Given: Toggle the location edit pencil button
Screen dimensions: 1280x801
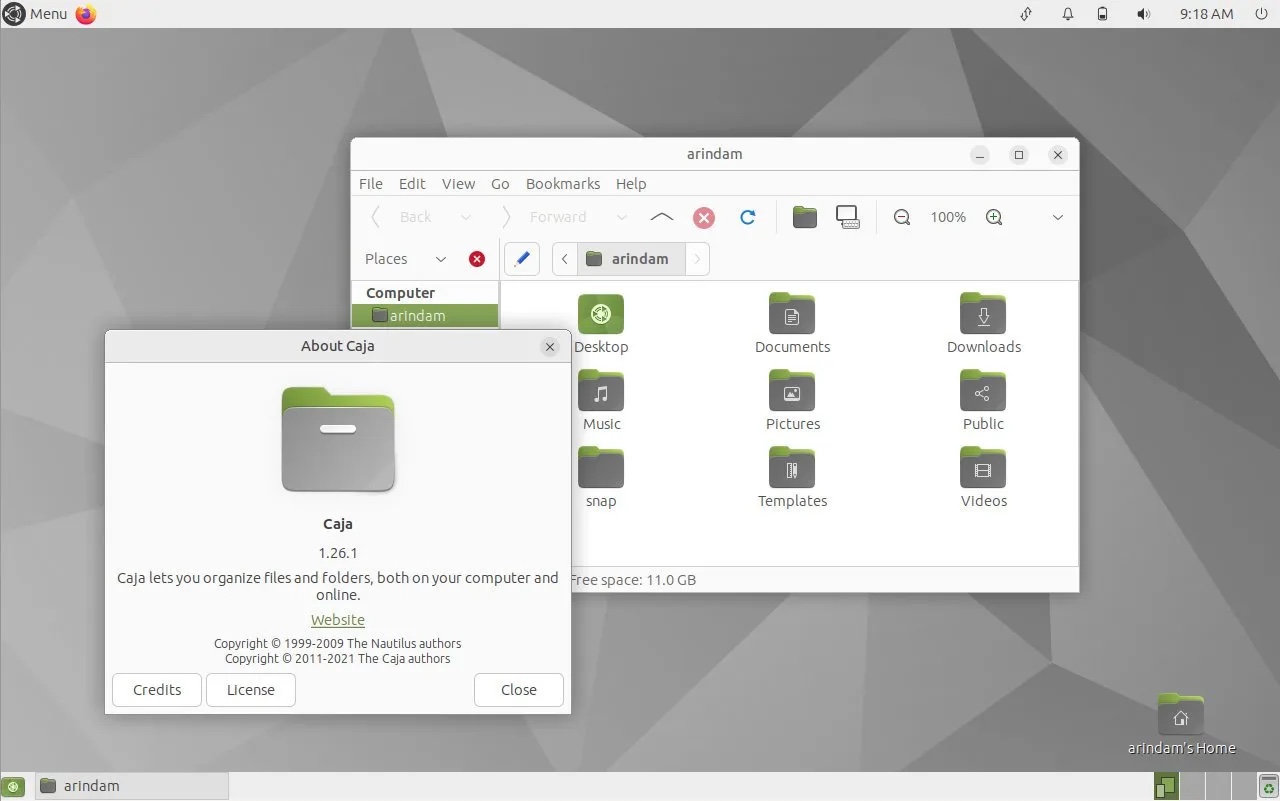Looking at the screenshot, I should tap(521, 259).
